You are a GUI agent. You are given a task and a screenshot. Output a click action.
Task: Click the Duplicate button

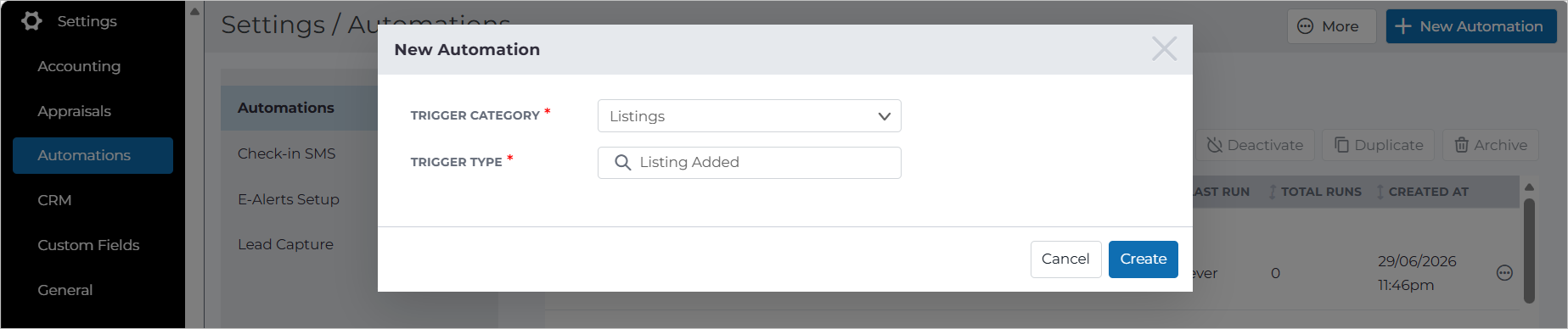point(1379,145)
